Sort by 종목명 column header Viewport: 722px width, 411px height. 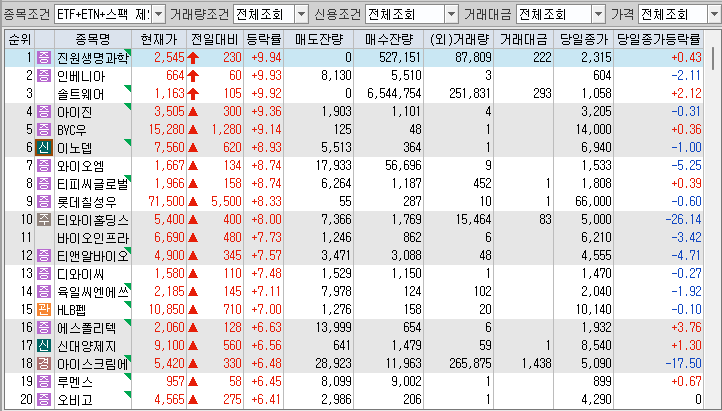(x=93, y=39)
